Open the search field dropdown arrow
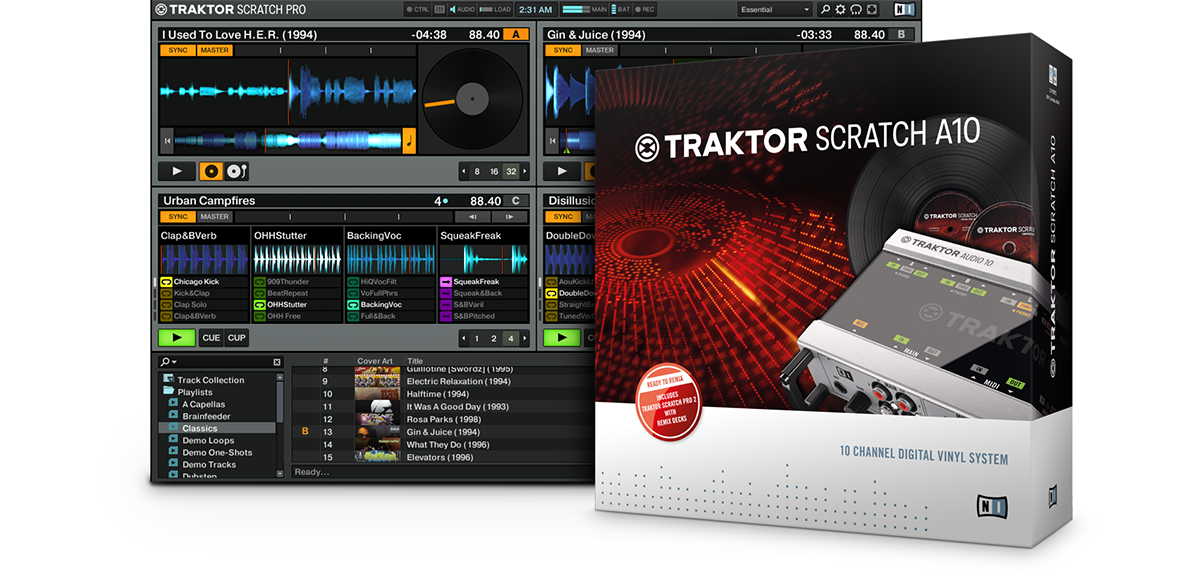 (174, 362)
